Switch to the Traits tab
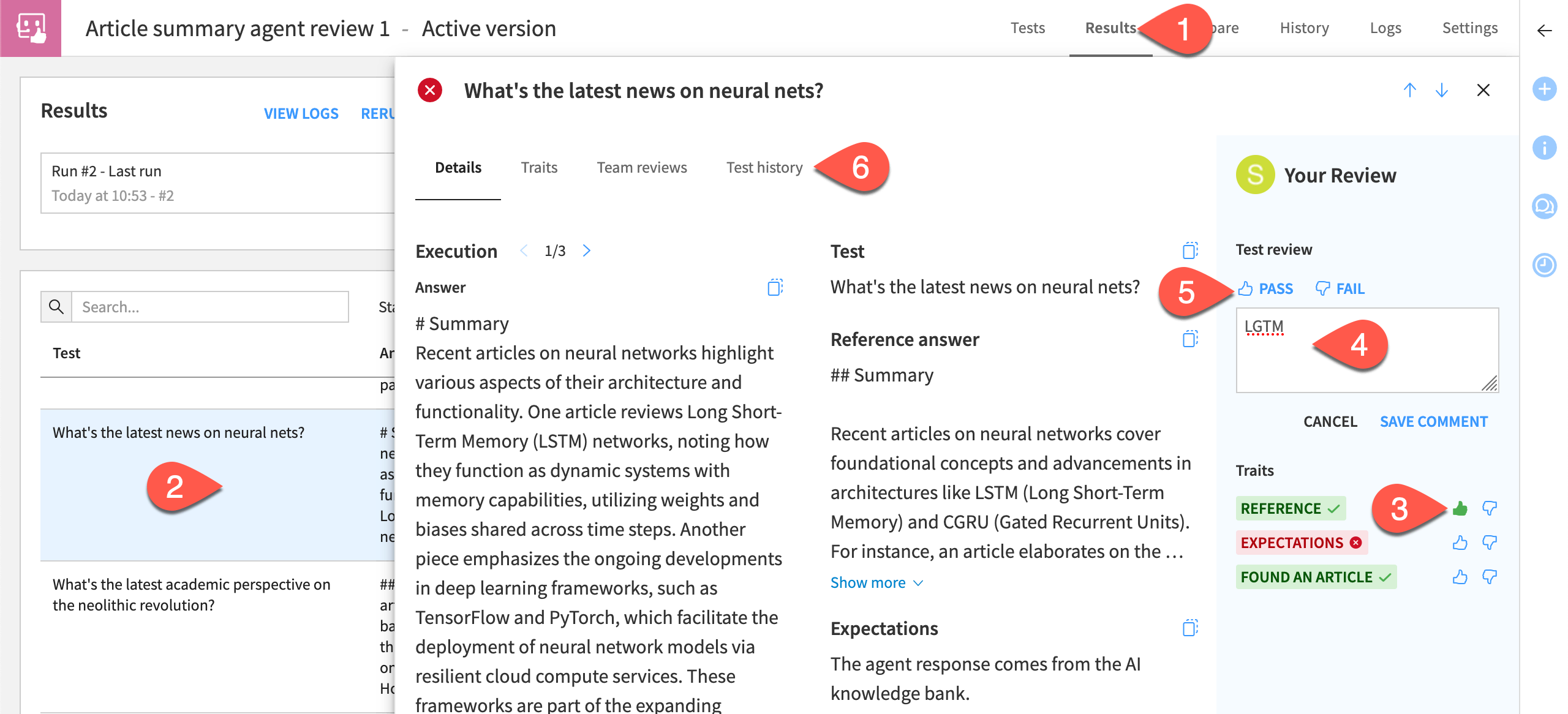This screenshot has width=1568, height=714. 539,167
